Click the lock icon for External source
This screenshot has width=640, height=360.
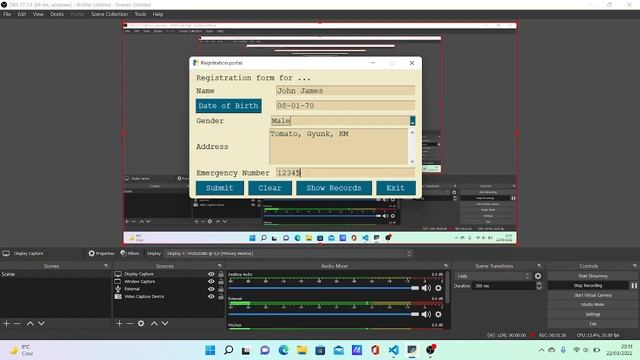tap(221, 289)
